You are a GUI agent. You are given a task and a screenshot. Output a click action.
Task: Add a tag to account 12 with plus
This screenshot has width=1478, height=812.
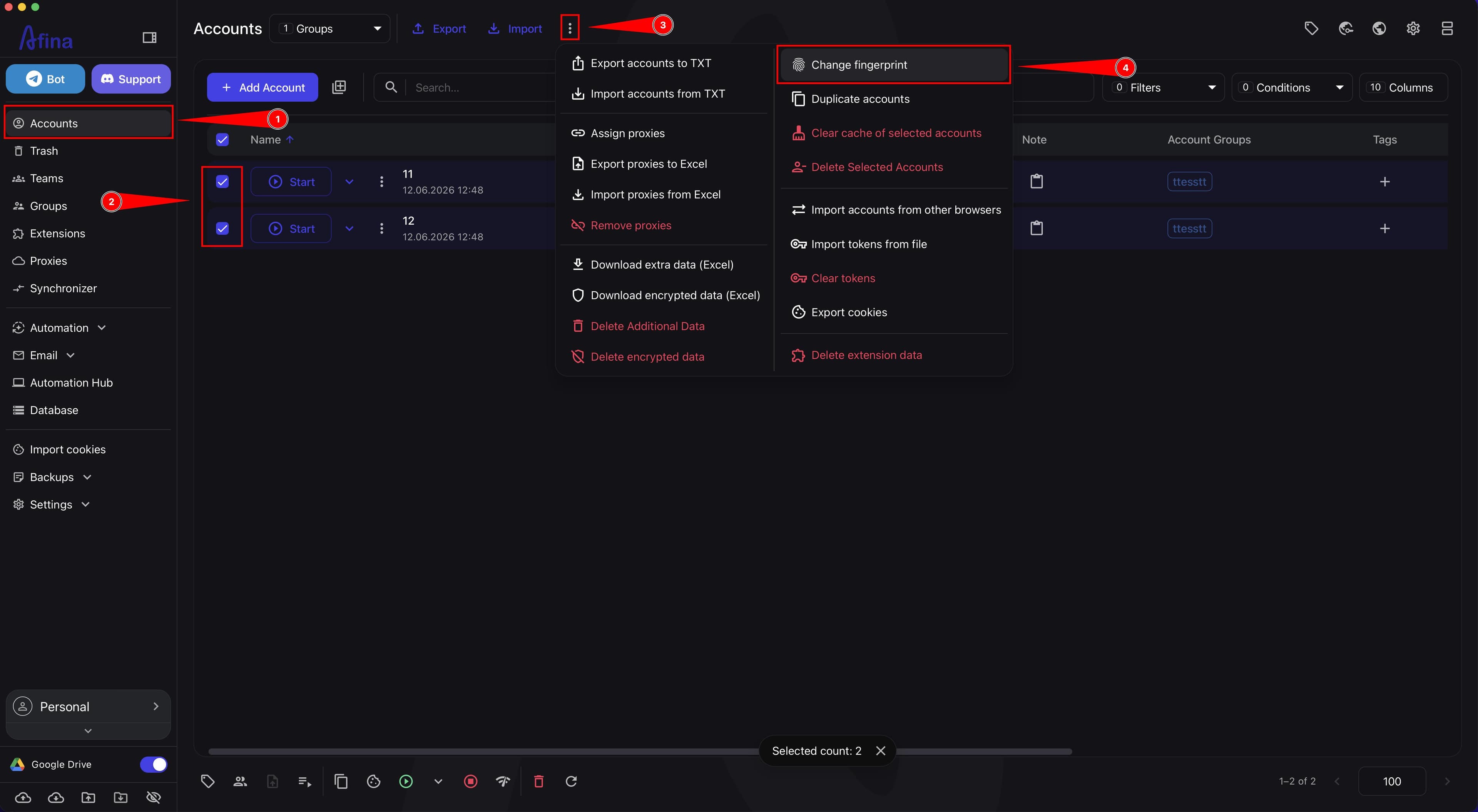click(x=1384, y=228)
